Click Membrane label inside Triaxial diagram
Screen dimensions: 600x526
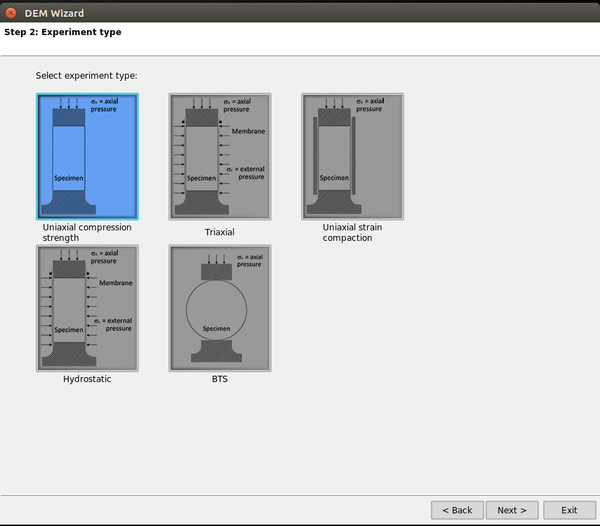248,130
